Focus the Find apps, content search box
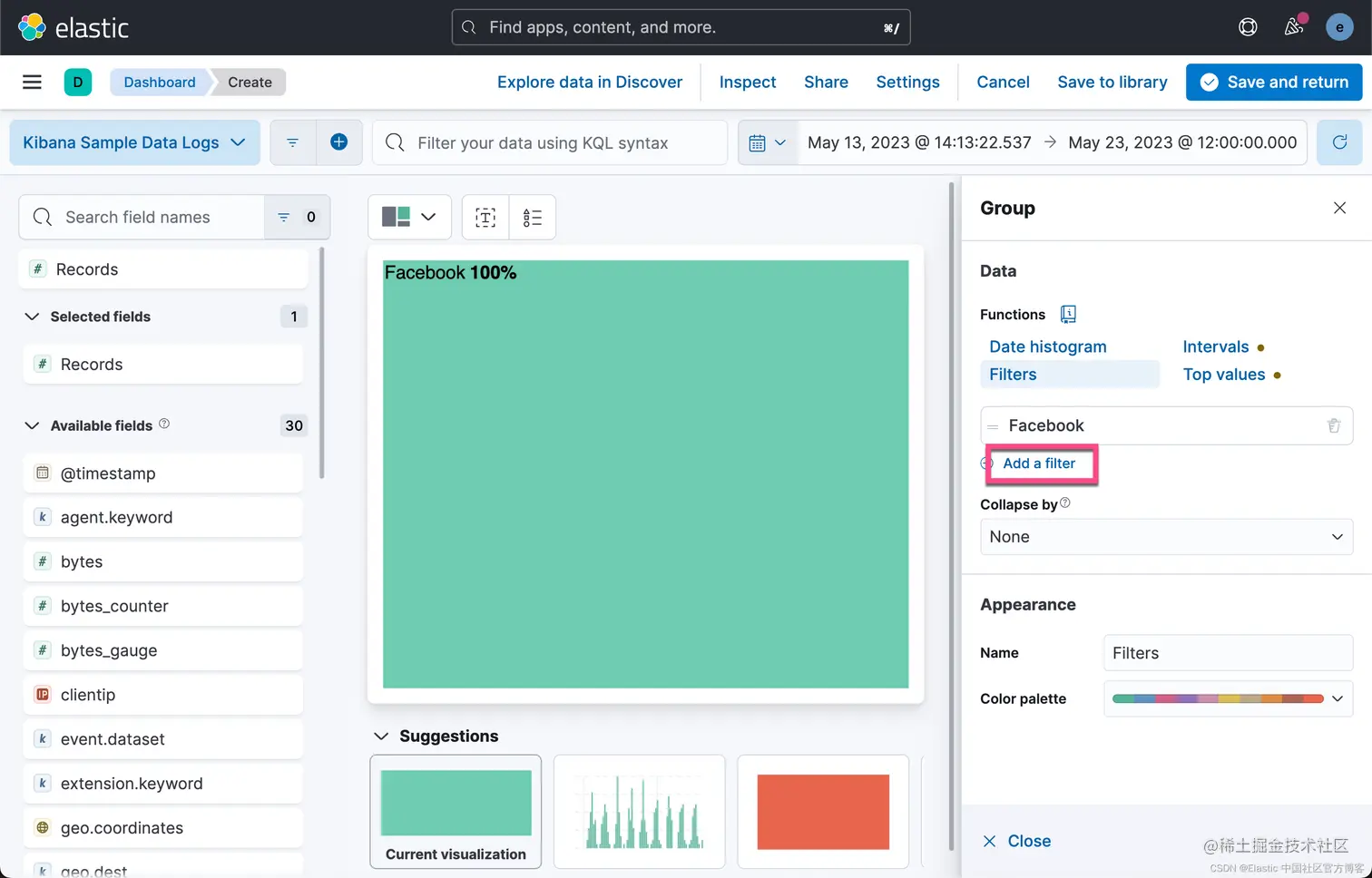Viewport: 1372px width, 878px height. pos(681,27)
